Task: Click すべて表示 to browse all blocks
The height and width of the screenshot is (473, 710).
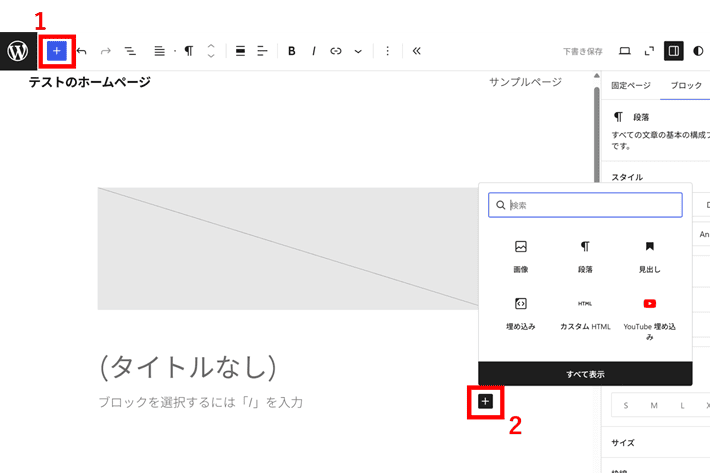Action: tap(585, 374)
